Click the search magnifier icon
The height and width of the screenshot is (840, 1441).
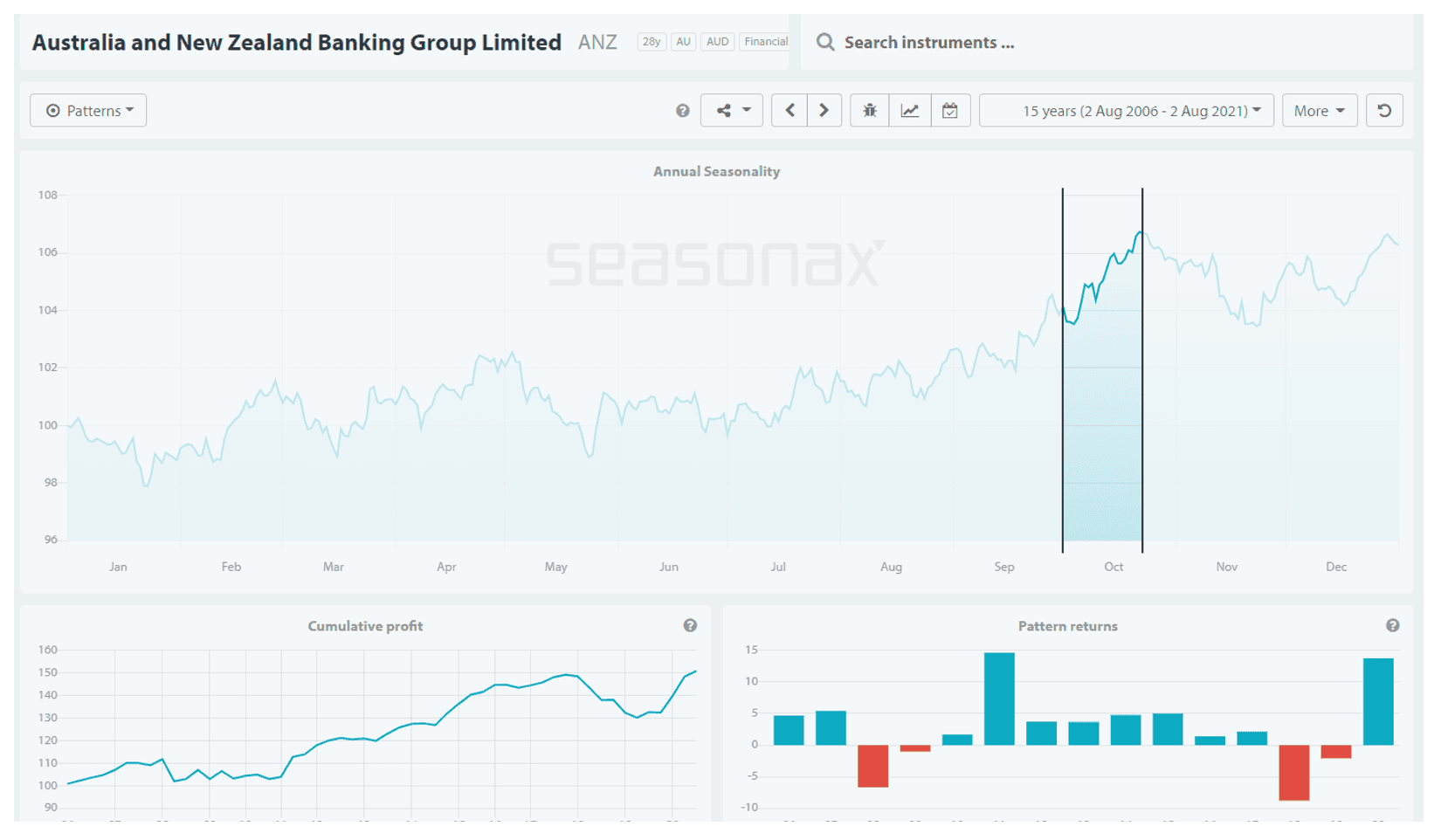[x=825, y=42]
